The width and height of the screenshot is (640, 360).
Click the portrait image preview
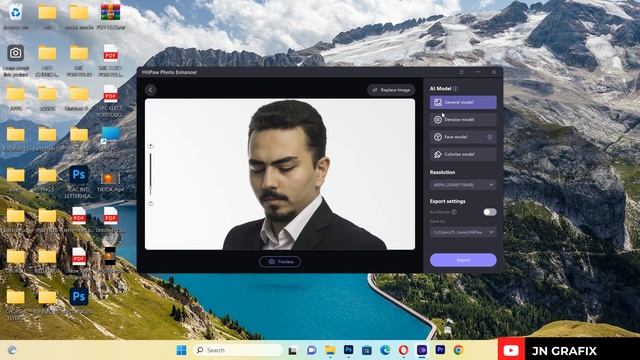[x=280, y=174]
